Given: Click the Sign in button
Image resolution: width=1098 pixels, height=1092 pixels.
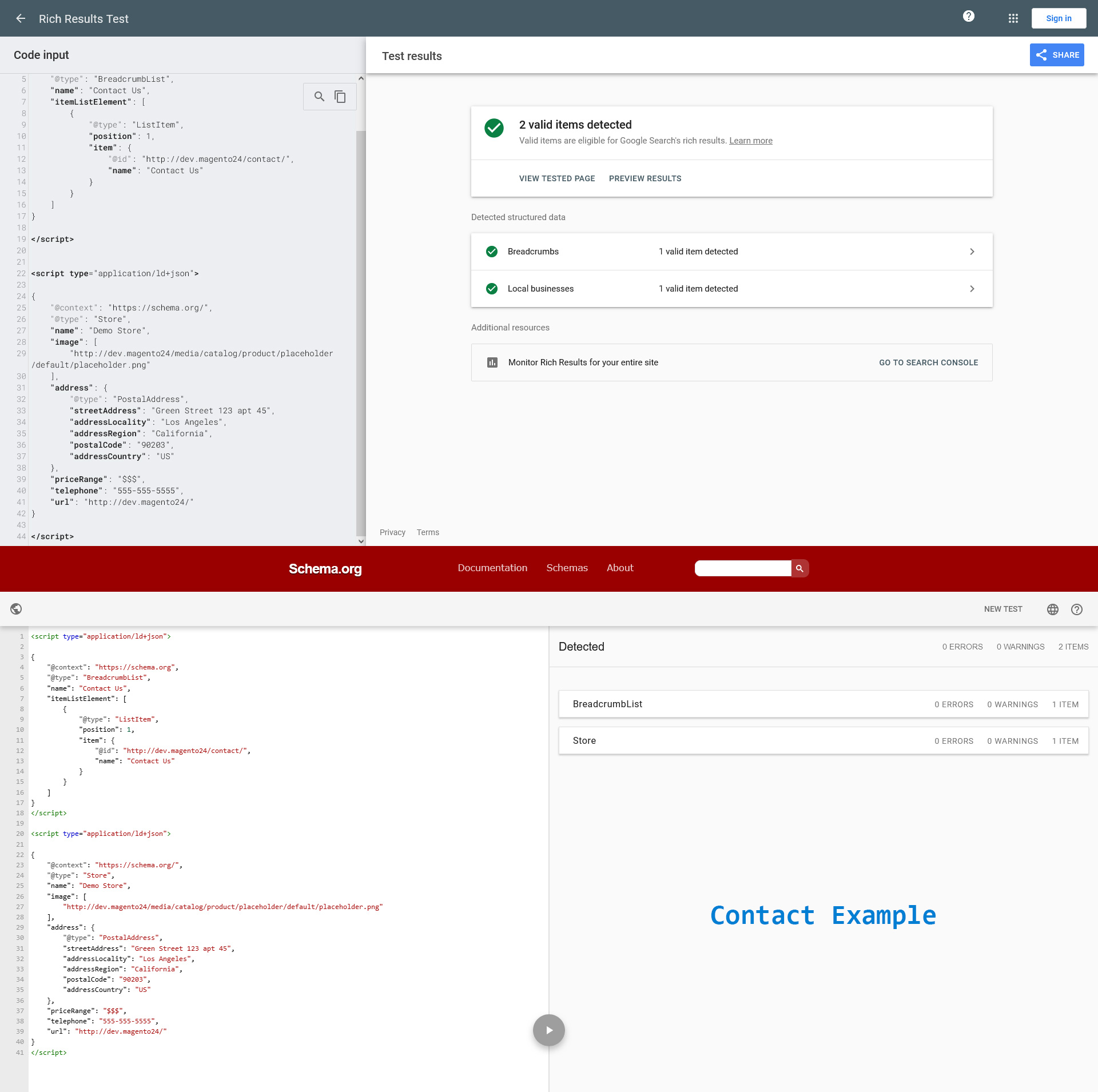Looking at the screenshot, I should point(1059,18).
